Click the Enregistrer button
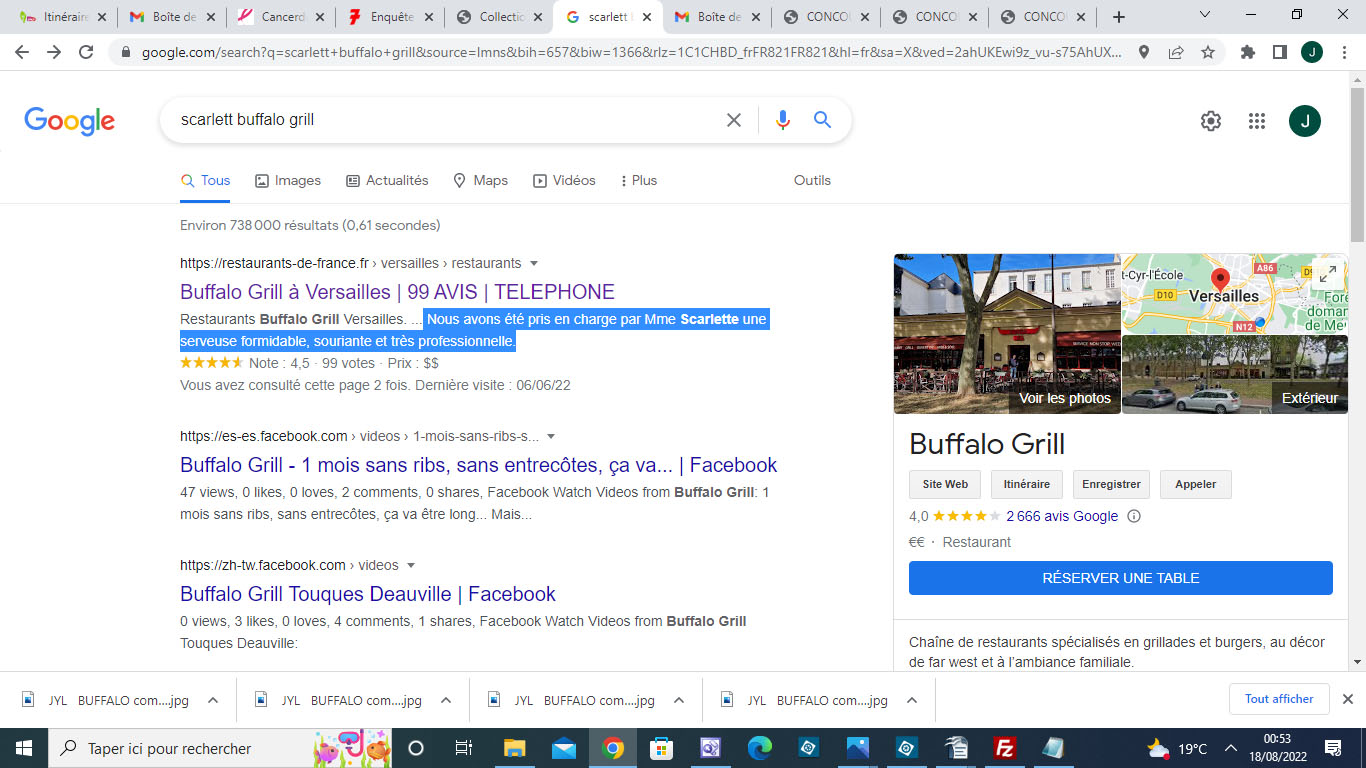Viewport: 1366px width, 768px height. point(1111,484)
